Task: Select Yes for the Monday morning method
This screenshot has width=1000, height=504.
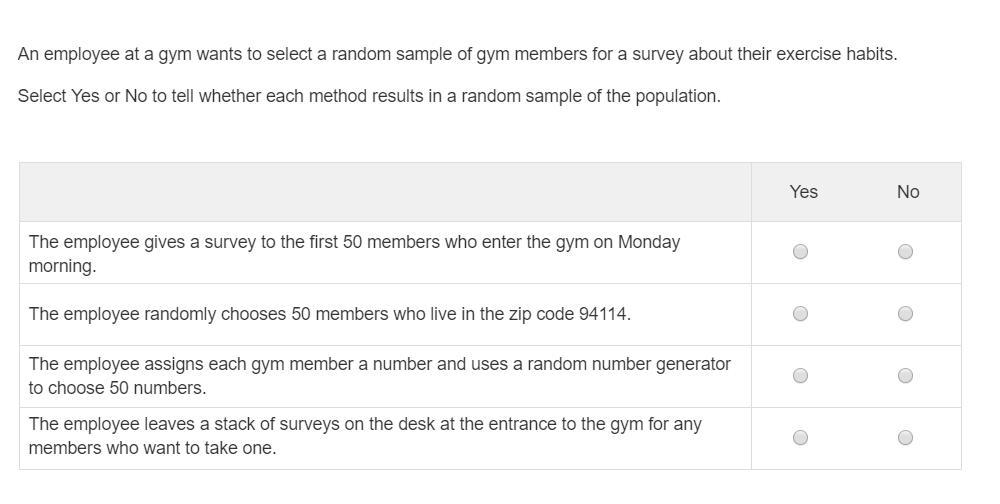Action: pos(800,252)
